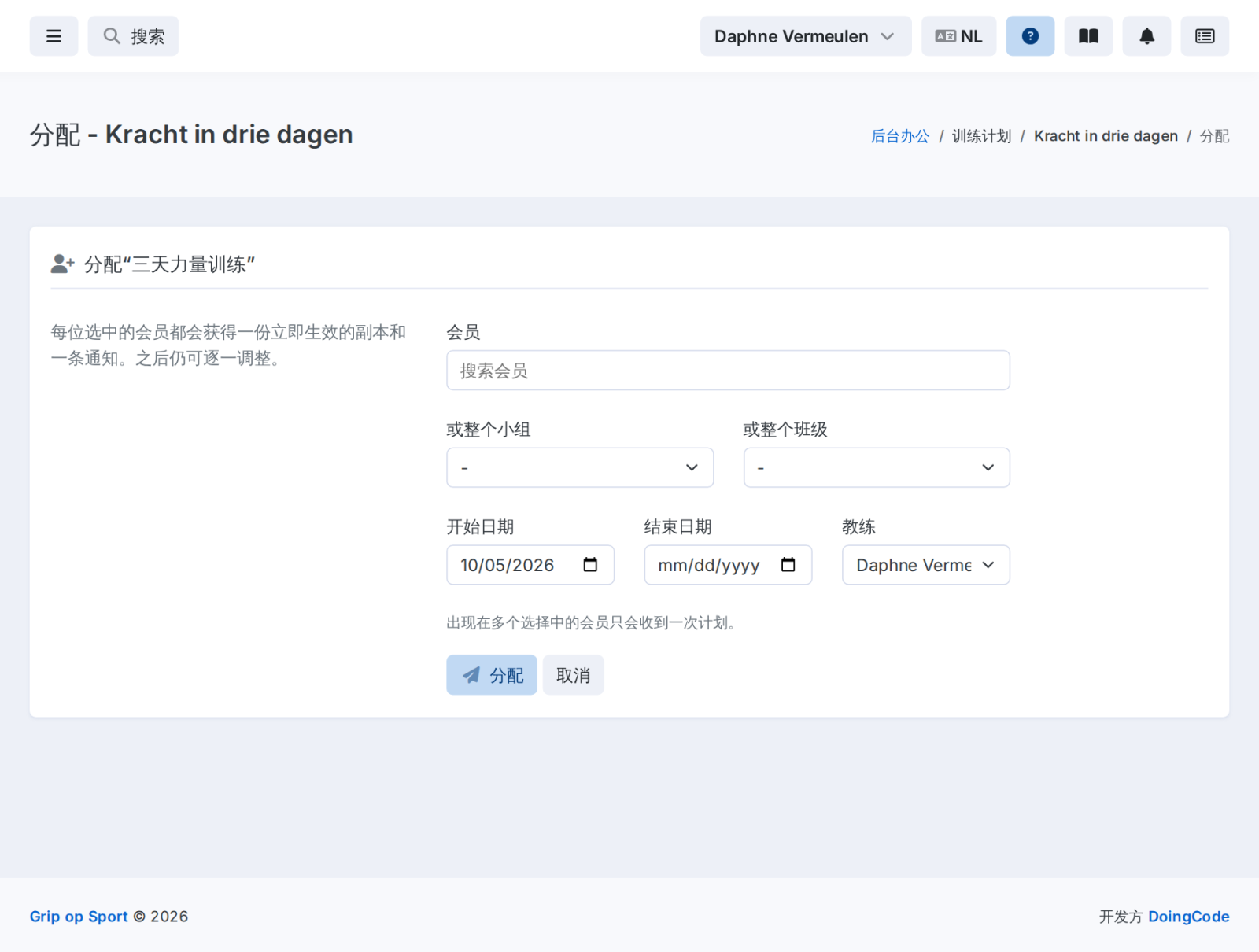This screenshot has height=952, width=1259.
Task: Click 训练计划 breadcrumb item
Action: pyautogui.click(x=981, y=136)
